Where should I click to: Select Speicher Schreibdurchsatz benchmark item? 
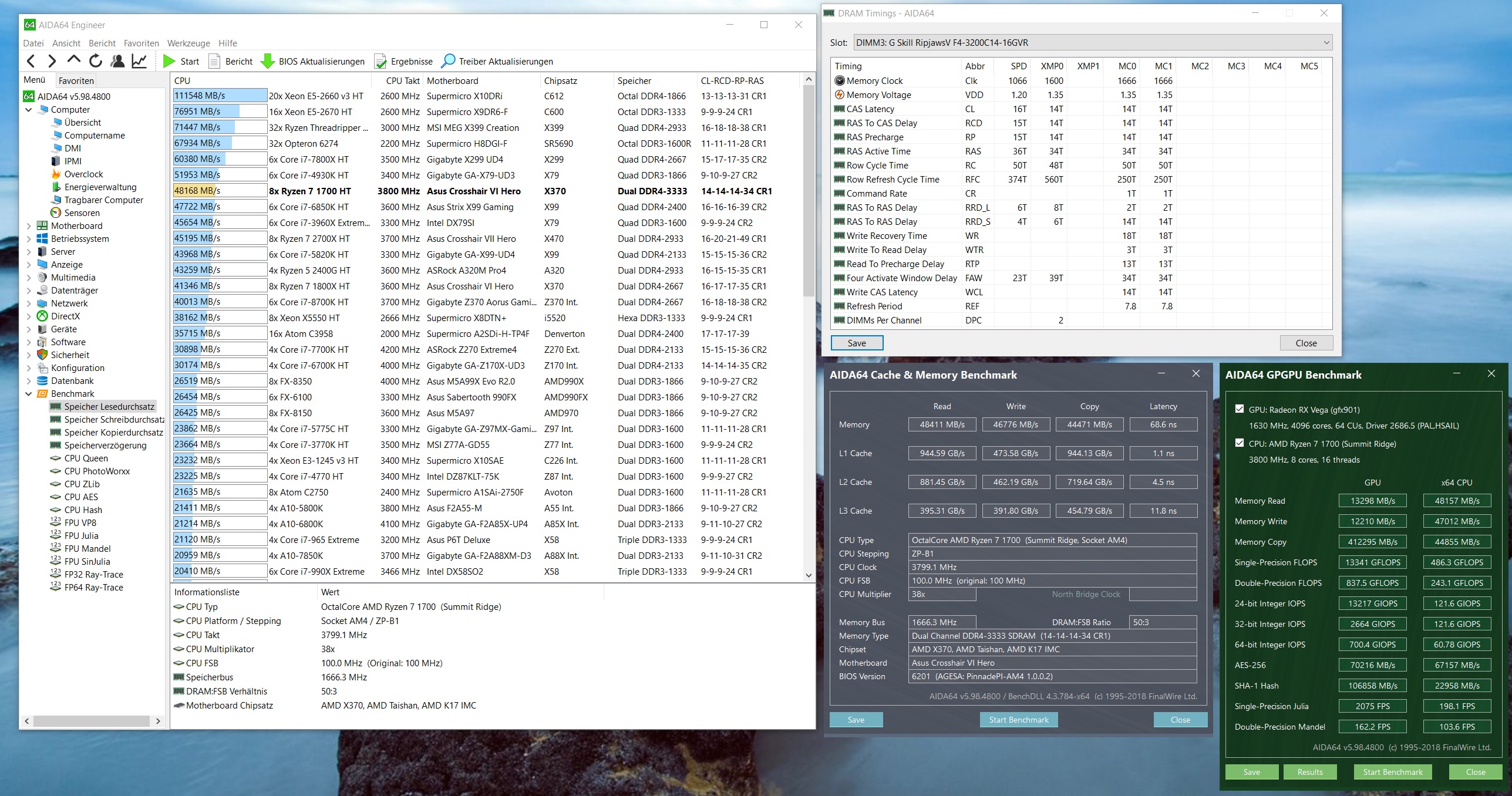(114, 420)
